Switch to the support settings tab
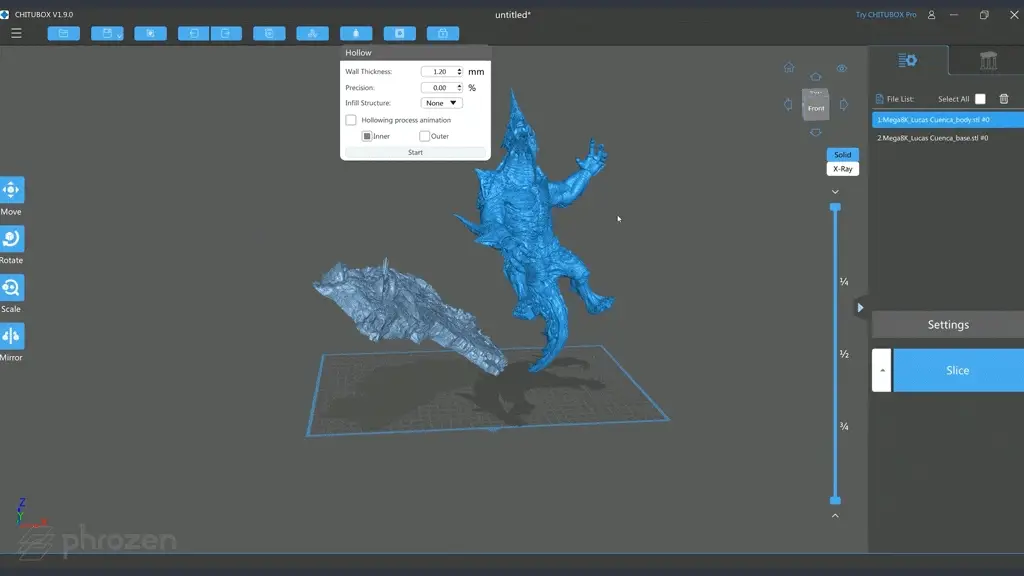Viewport: 1024px width, 576px height. coord(987,61)
